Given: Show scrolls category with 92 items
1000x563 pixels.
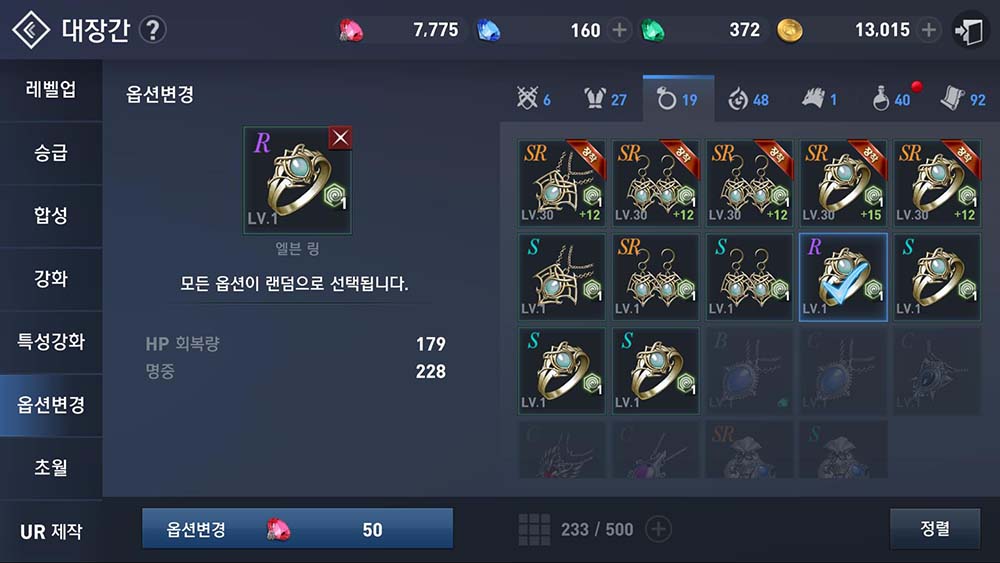Looking at the screenshot, I should 964,99.
